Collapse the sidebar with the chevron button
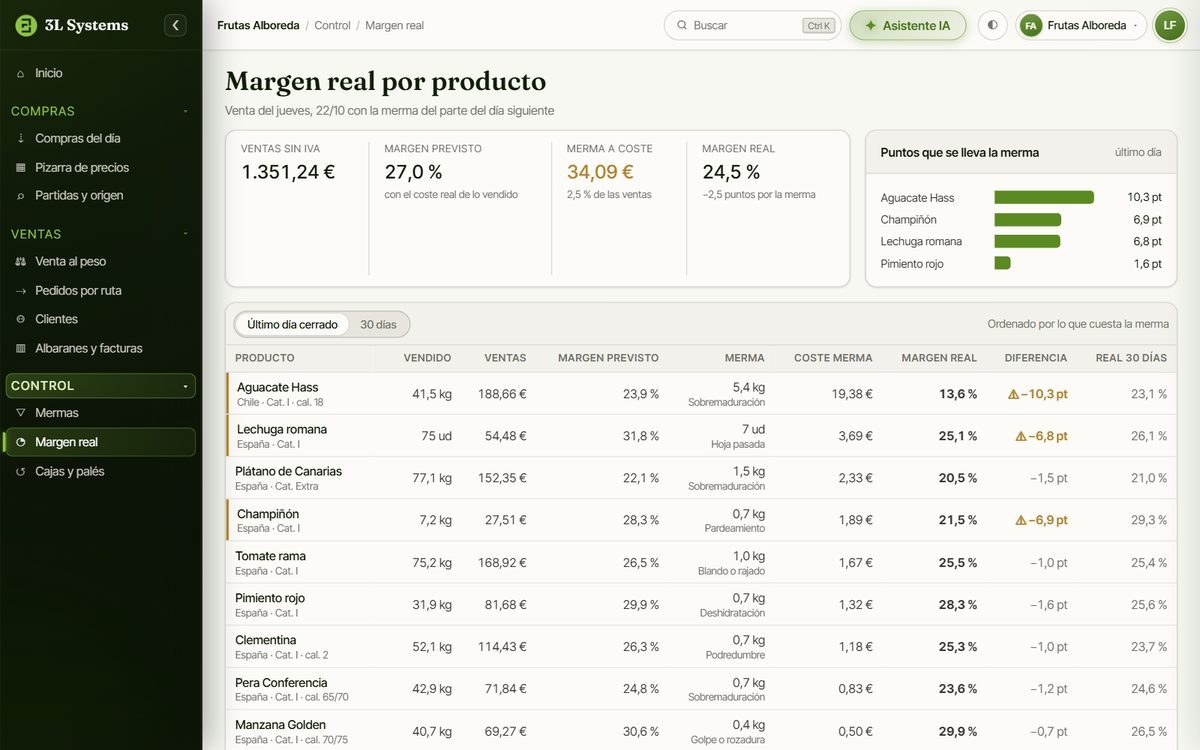This screenshot has height=750, width=1200. pyautogui.click(x=175, y=25)
